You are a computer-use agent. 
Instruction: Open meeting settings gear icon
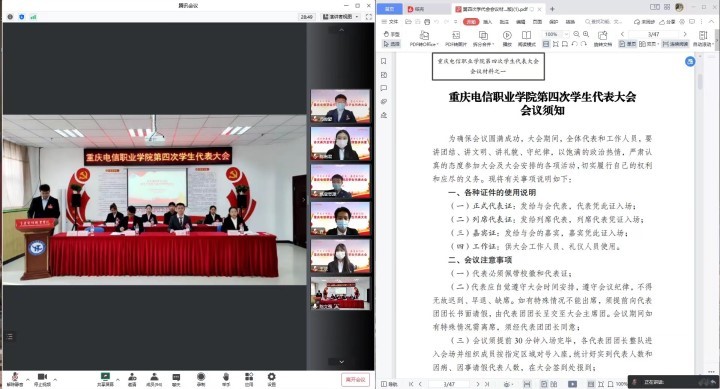(271, 379)
